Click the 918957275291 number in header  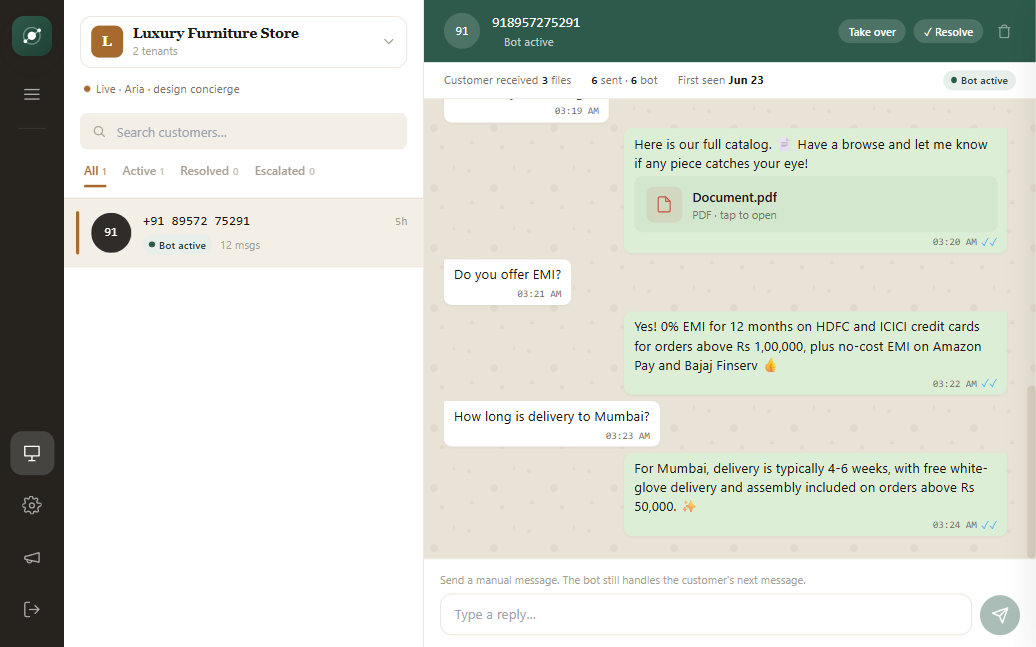click(536, 22)
